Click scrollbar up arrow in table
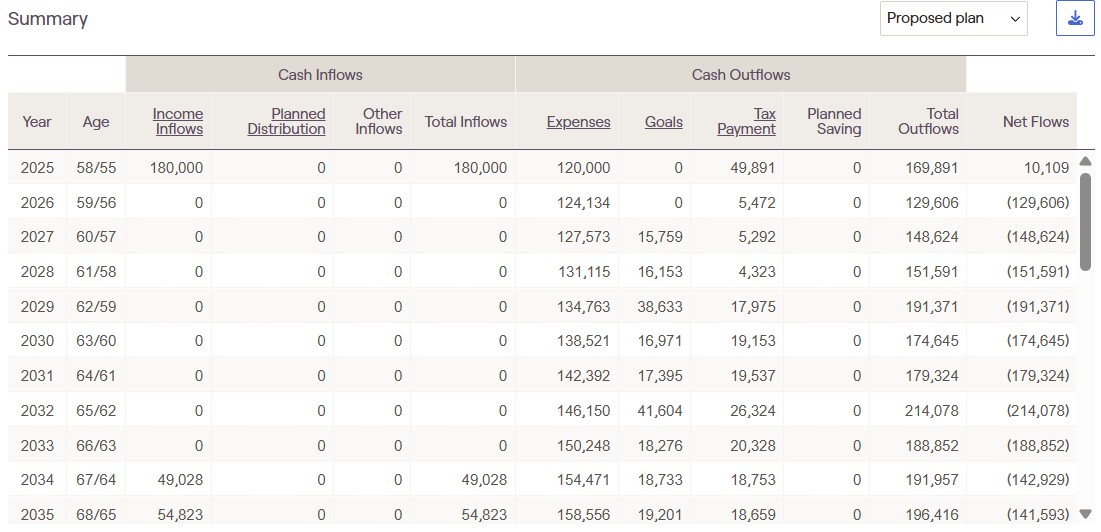Image resolution: width=1101 pixels, height=532 pixels. [1086, 162]
